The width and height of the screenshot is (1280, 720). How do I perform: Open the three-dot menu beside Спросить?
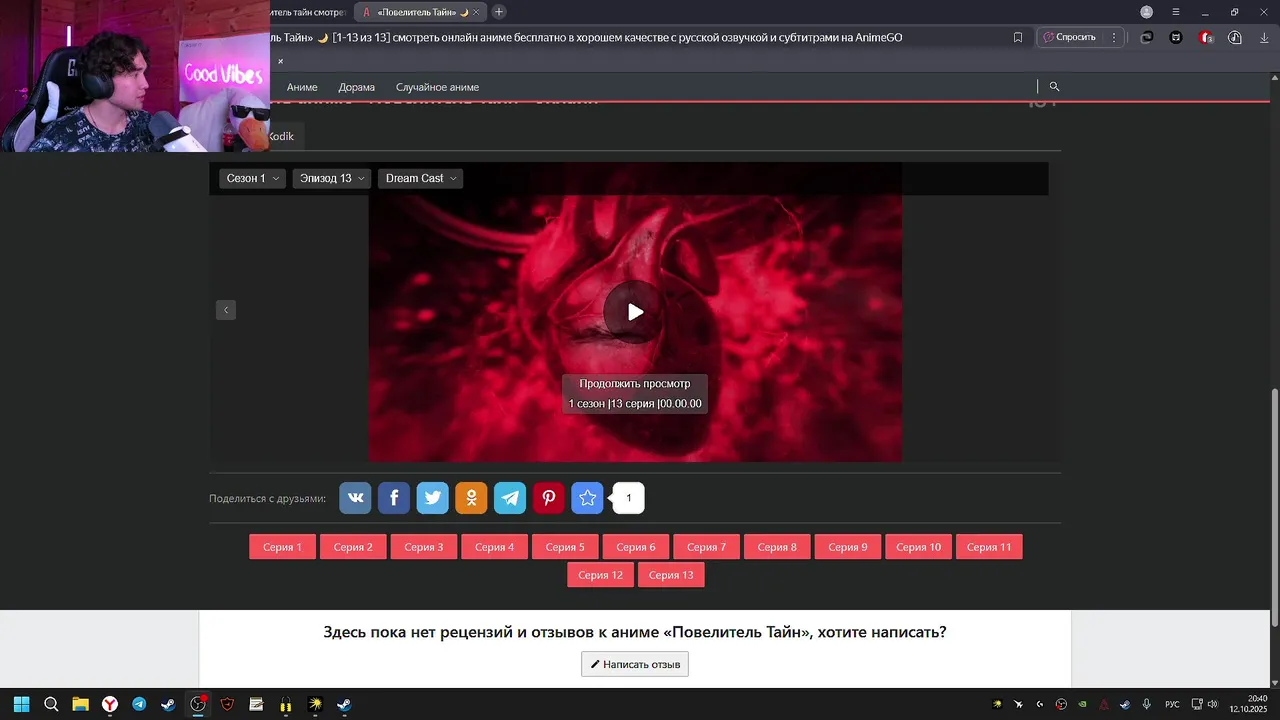pyautogui.click(x=1114, y=37)
